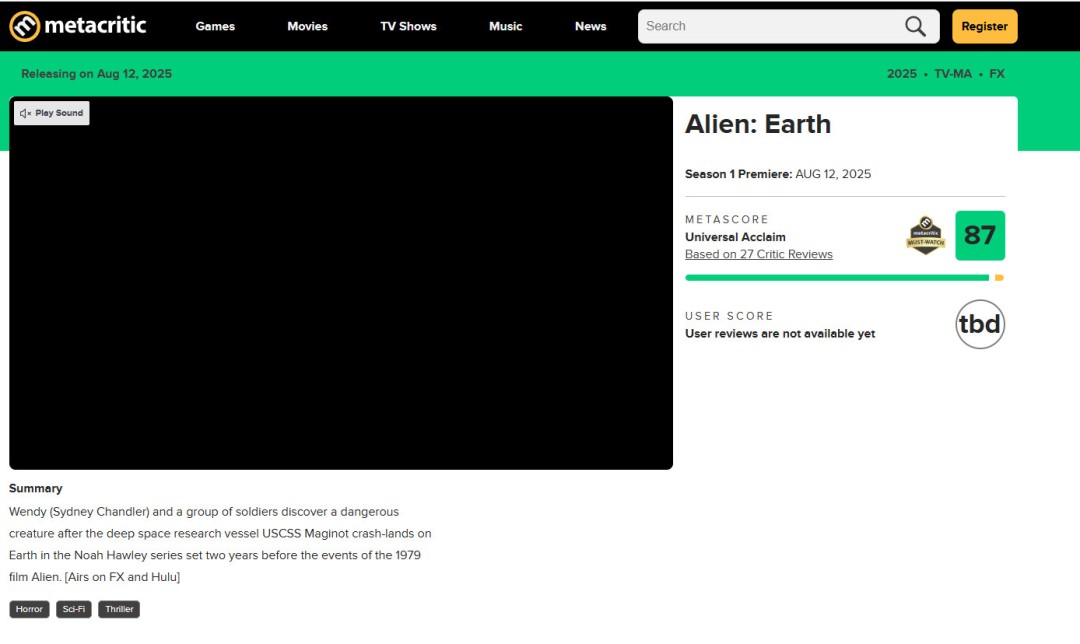This screenshot has width=1080, height=644.
Task: Click the TV-MA rating text
Action: click(953, 74)
